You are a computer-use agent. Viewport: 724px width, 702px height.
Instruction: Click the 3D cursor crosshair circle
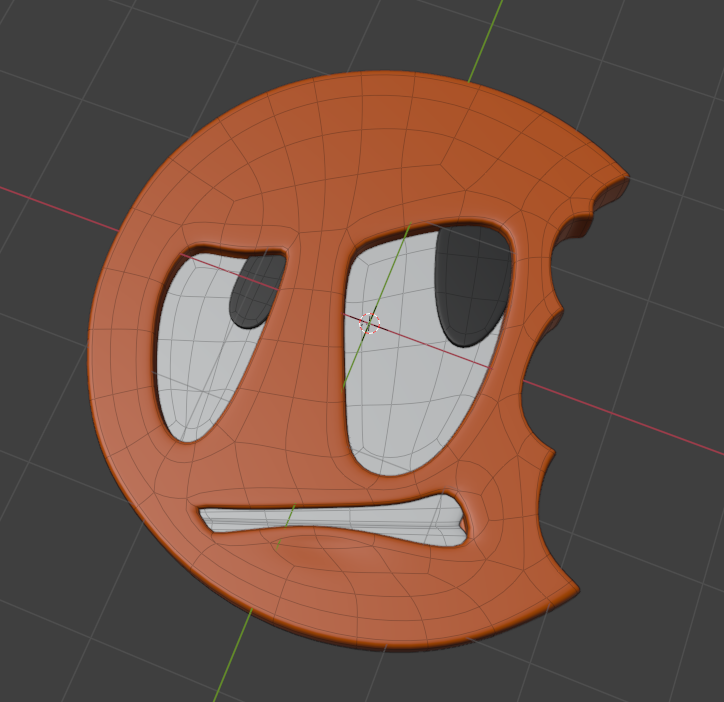(x=369, y=323)
